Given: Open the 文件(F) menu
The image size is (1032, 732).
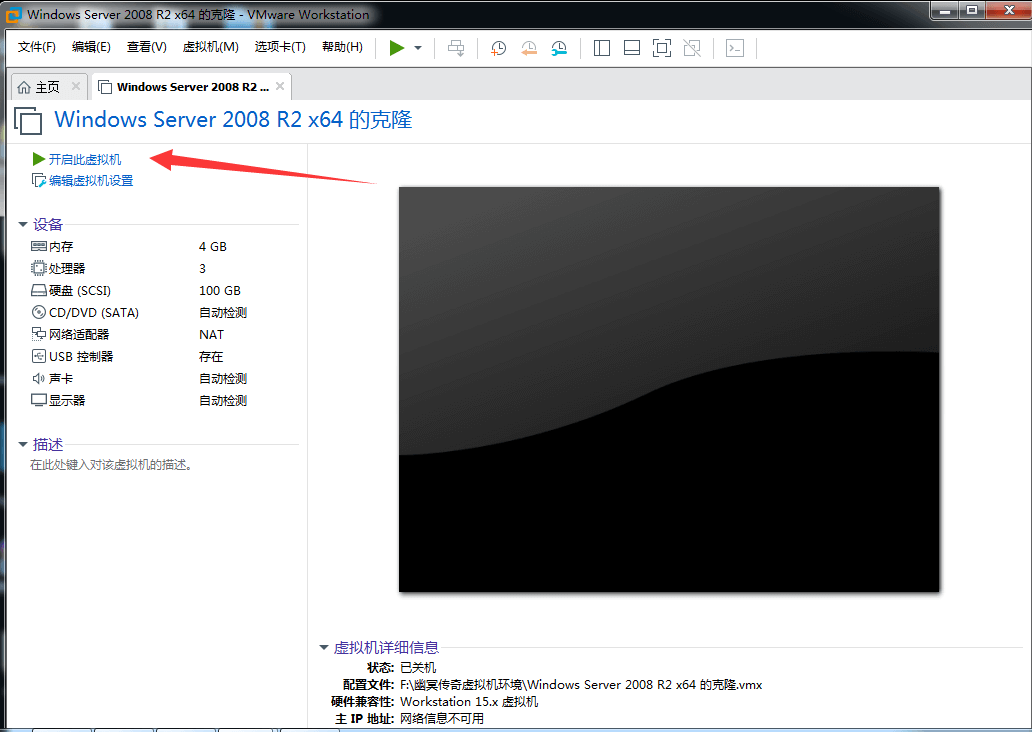Looking at the screenshot, I should click(x=37, y=47).
